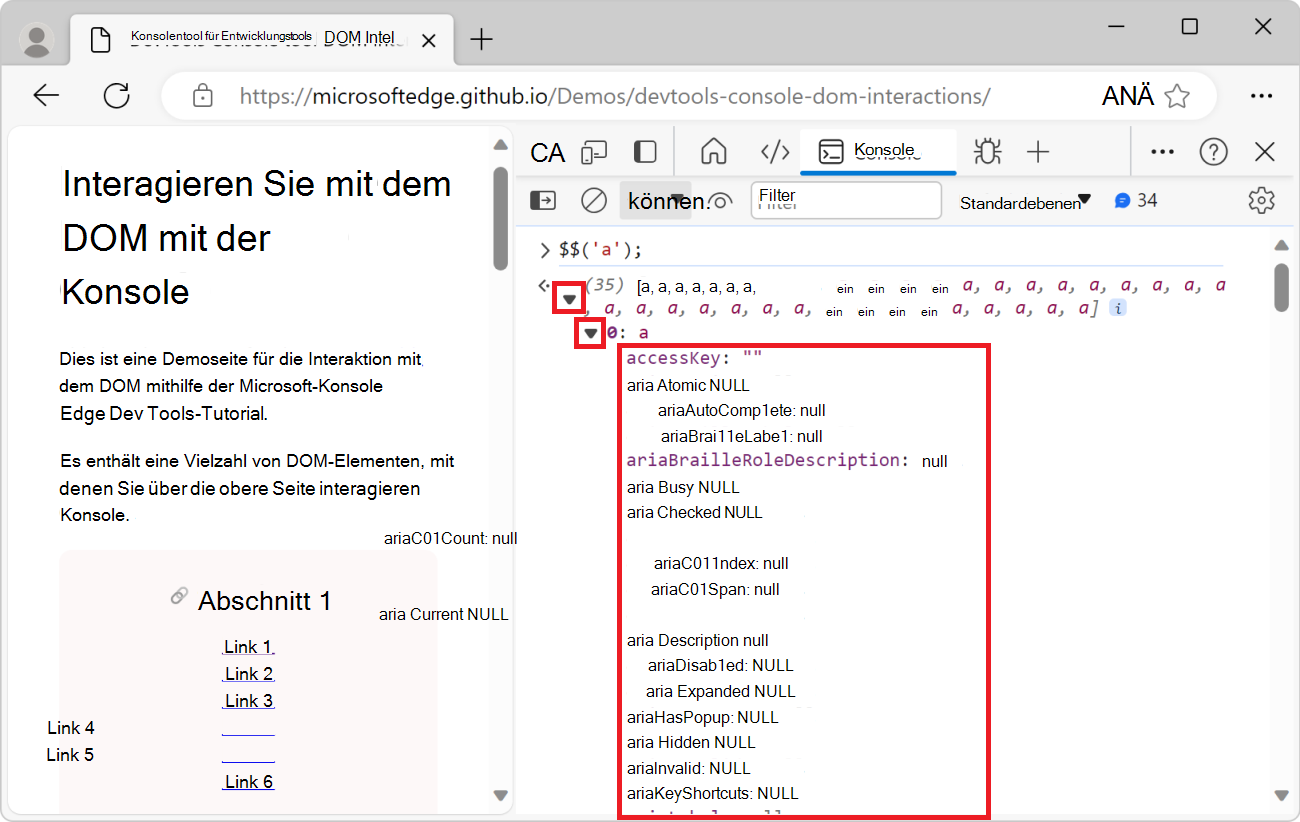
Task: Click the Issues bug icon
Action: tap(987, 152)
